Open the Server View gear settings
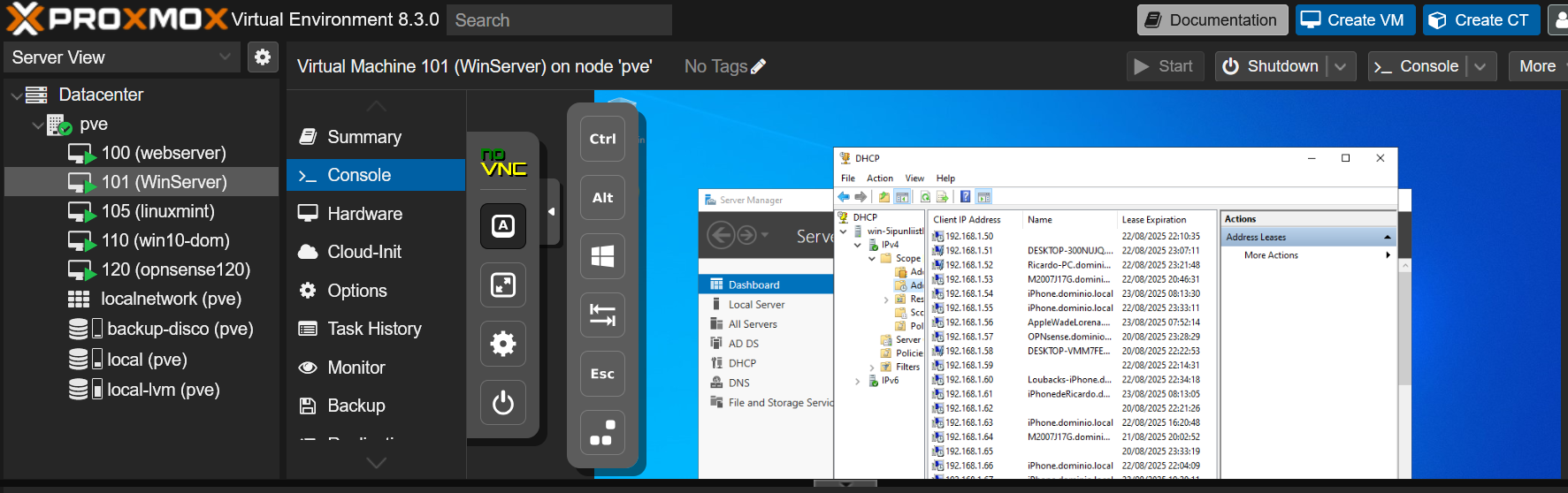This screenshot has height=493, width=1568. pyautogui.click(x=263, y=57)
